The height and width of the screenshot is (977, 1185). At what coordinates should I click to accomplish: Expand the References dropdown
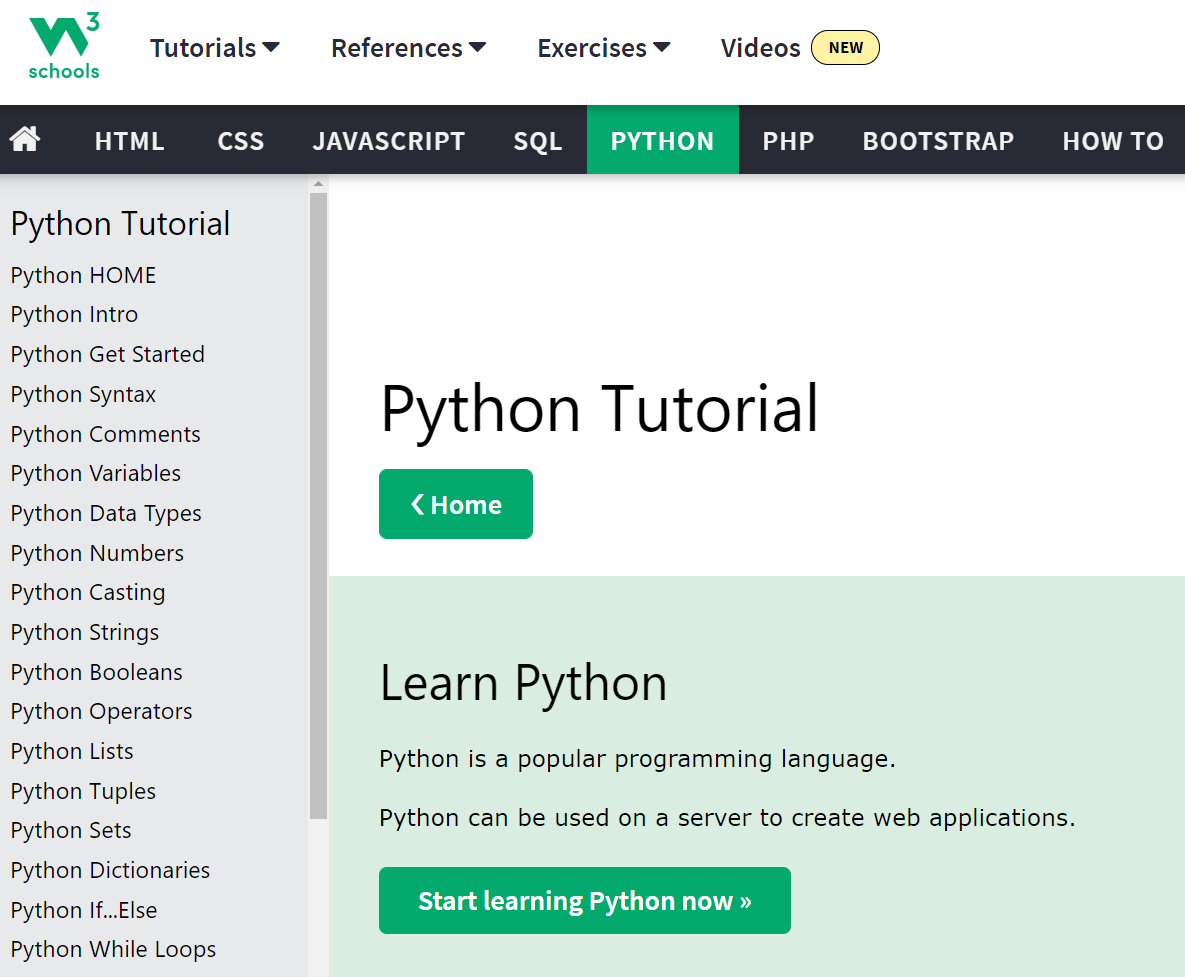pyautogui.click(x=408, y=48)
